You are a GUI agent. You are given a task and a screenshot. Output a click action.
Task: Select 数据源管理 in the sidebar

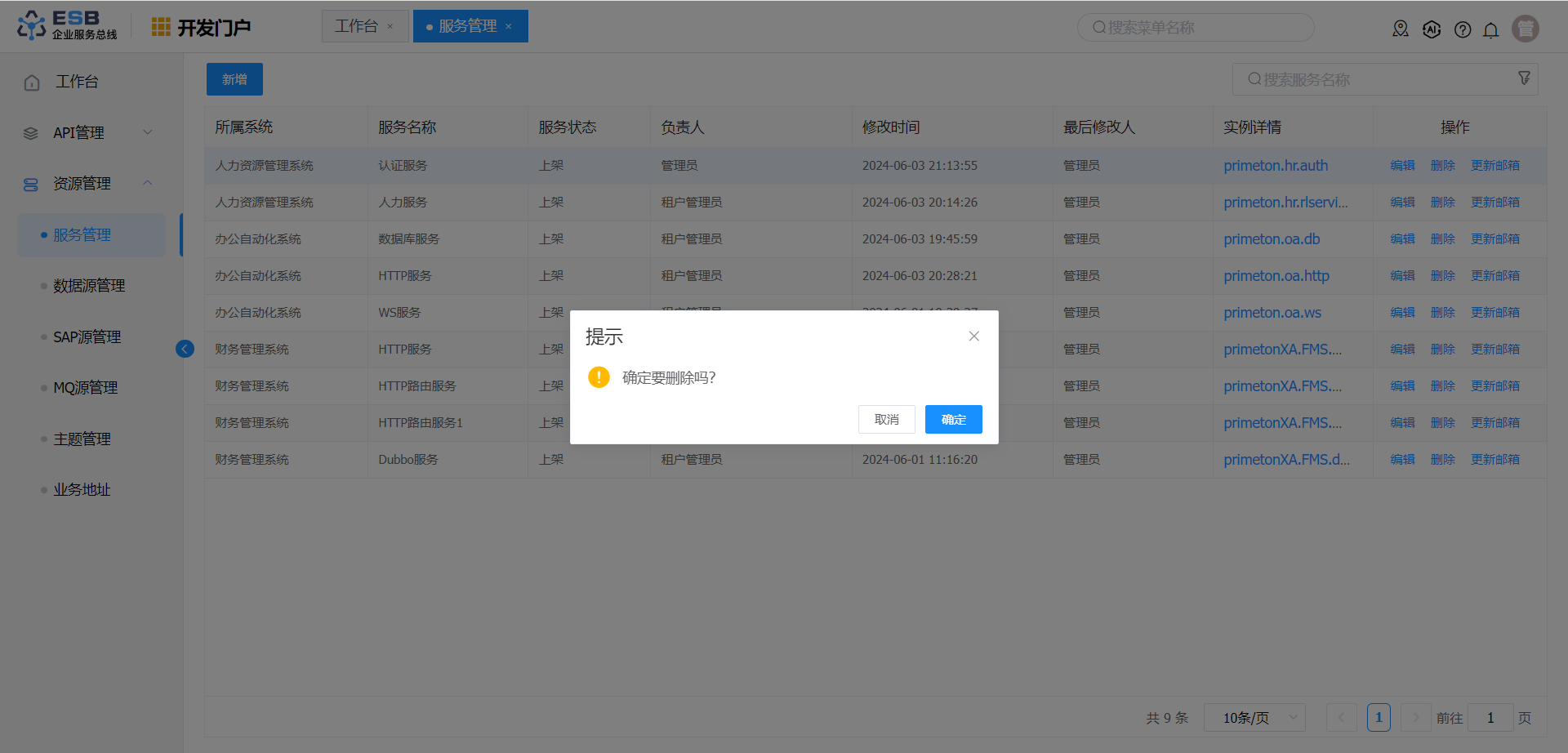pyautogui.click(x=89, y=286)
